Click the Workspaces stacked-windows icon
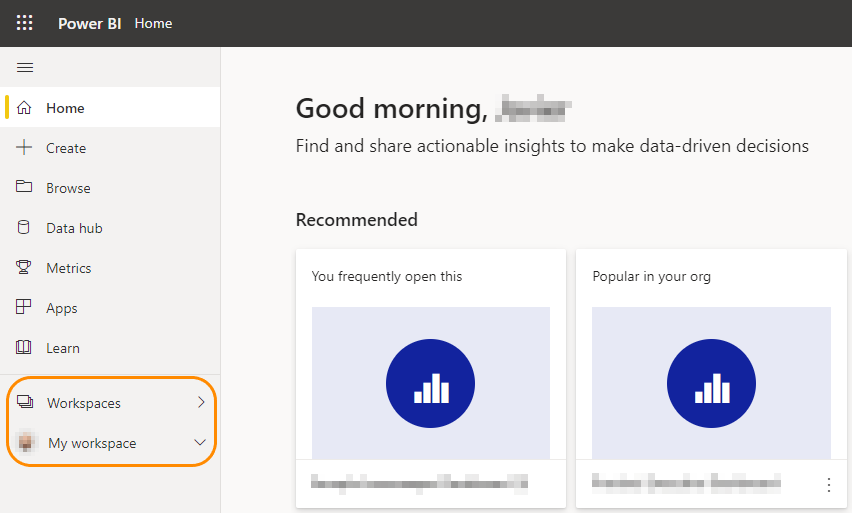 pos(25,403)
